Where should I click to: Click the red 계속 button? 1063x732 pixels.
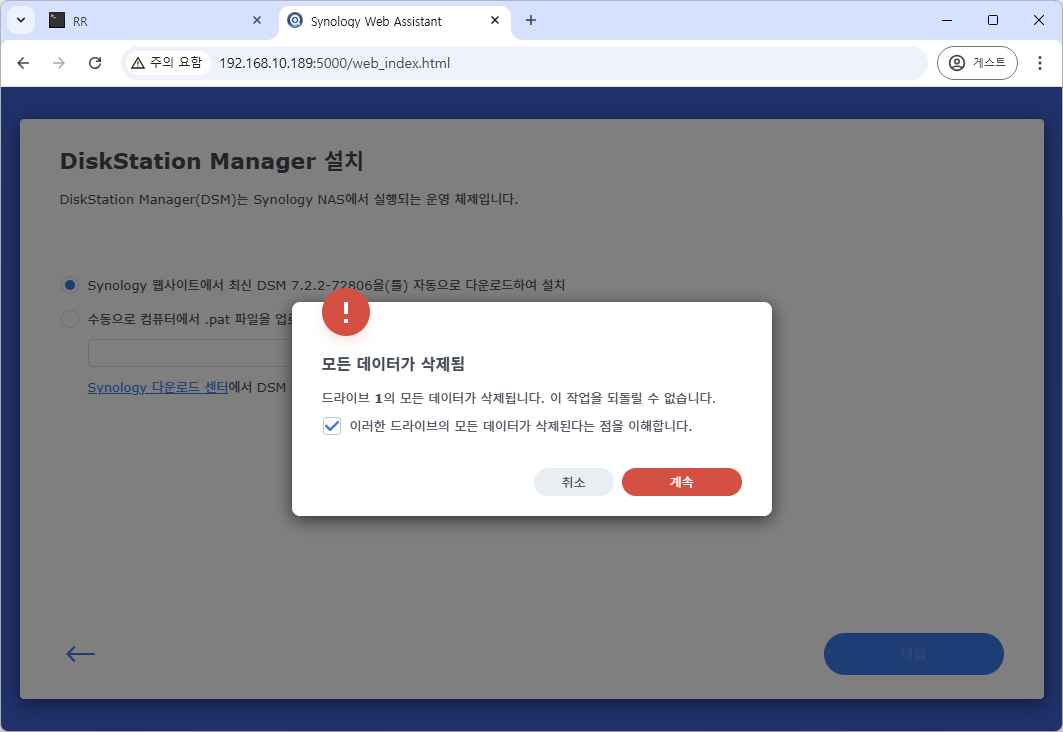[681, 482]
